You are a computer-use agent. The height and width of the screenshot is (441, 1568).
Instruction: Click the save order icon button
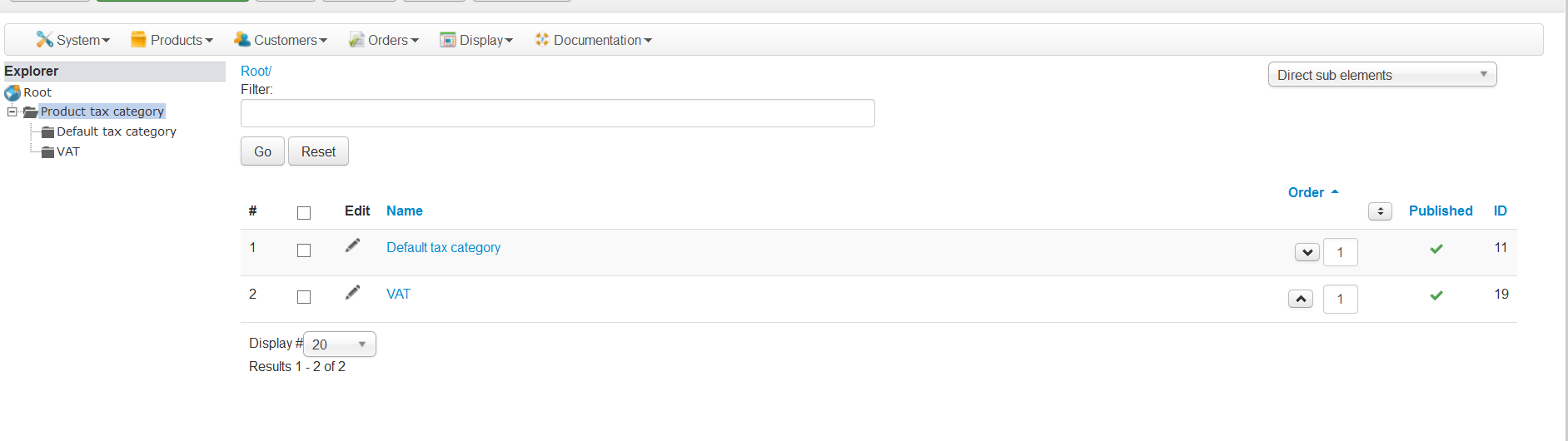[x=1380, y=211]
